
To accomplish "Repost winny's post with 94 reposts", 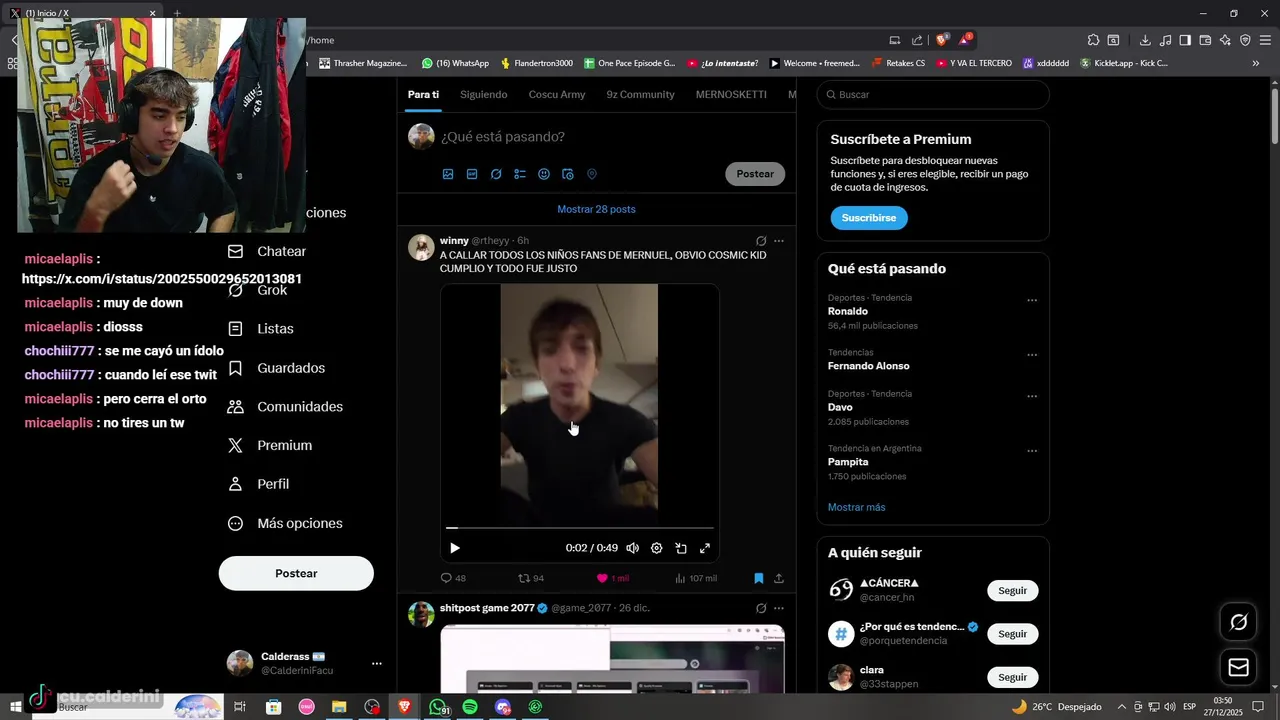I will pyautogui.click(x=530, y=578).
